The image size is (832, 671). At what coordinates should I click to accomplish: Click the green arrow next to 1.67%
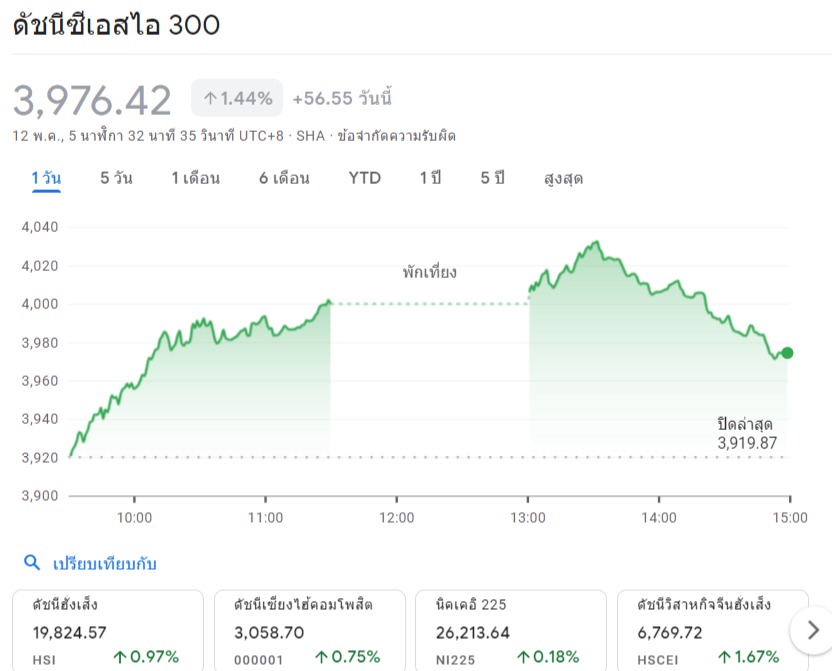pyautogui.click(x=725, y=657)
